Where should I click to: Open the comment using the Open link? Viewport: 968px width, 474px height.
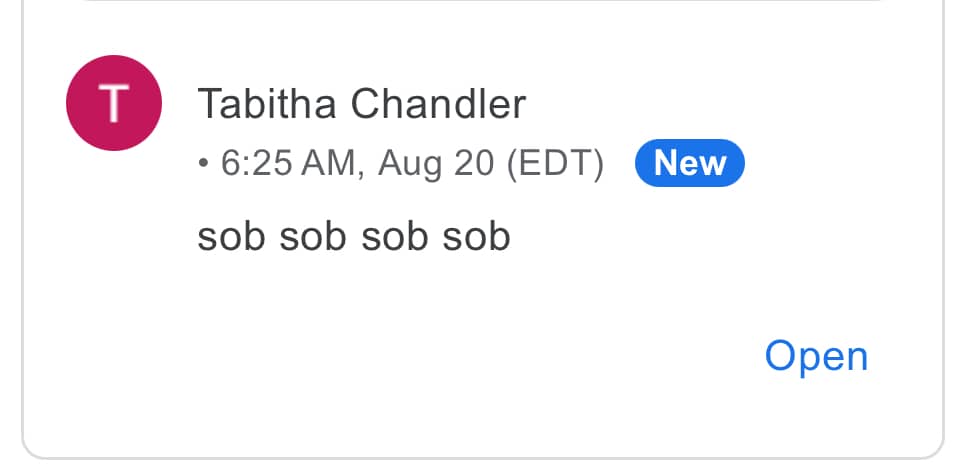pos(816,356)
